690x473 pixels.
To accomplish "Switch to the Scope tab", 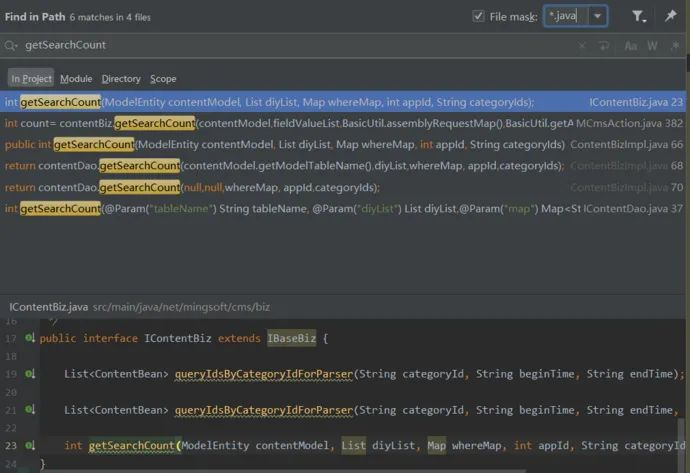I will pyautogui.click(x=163, y=79).
